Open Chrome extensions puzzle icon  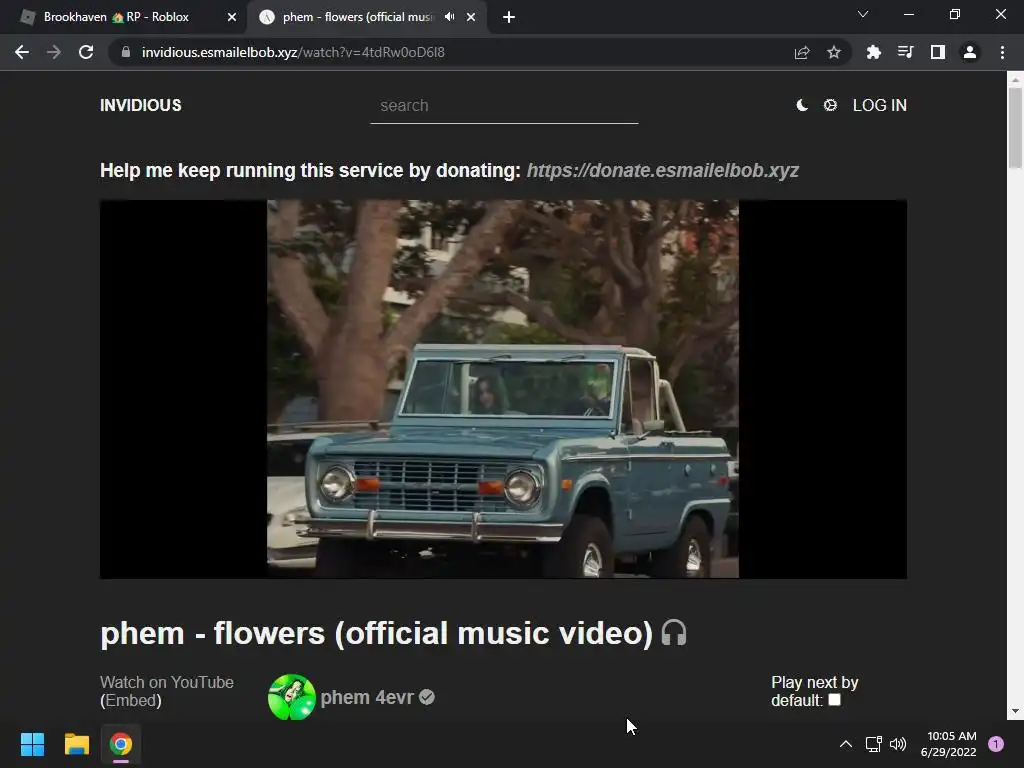873,52
